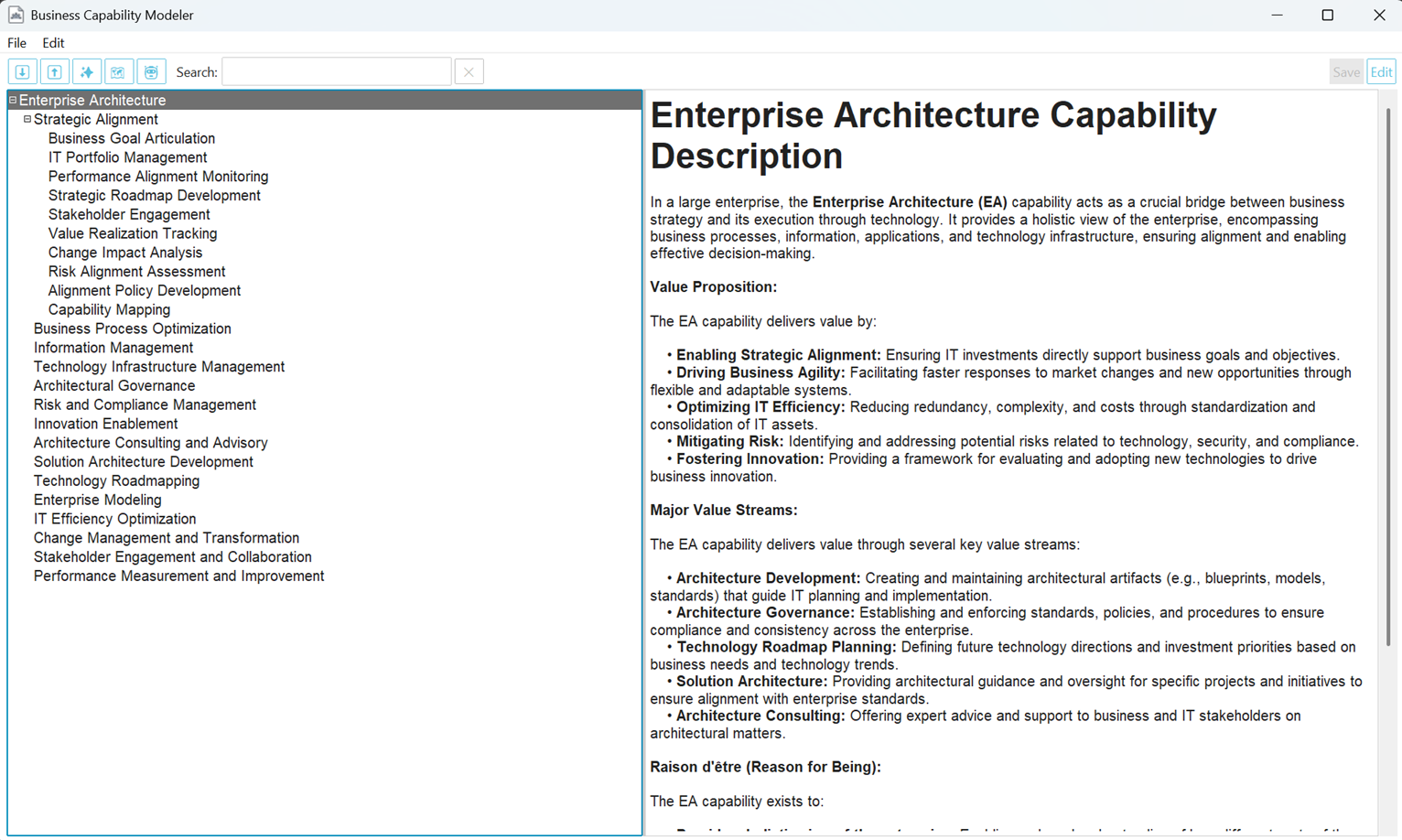Select Technology Infrastructure Management
The height and width of the screenshot is (840, 1402).
(159, 367)
